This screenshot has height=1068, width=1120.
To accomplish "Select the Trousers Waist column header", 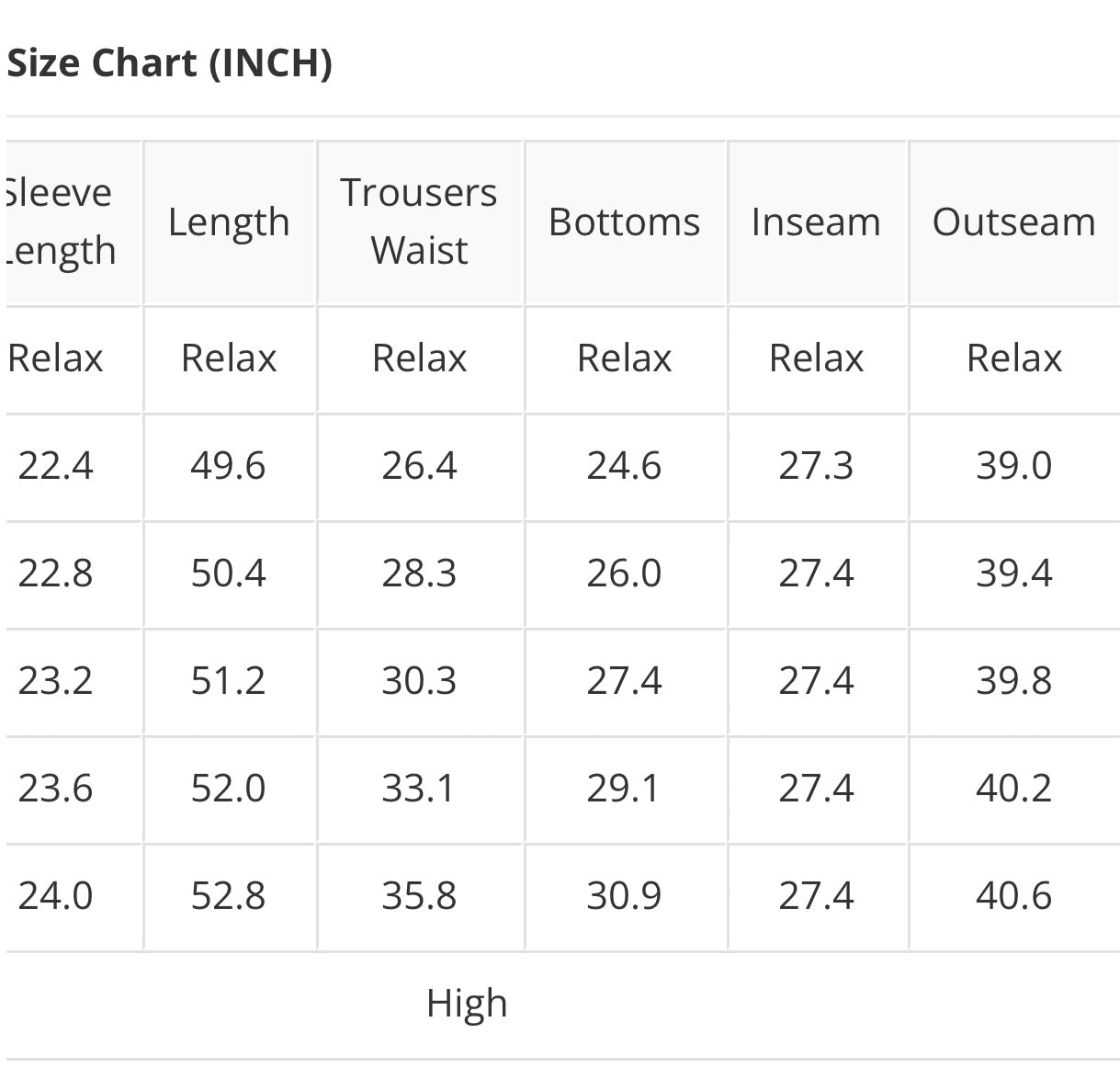I will (x=420, y=222).
